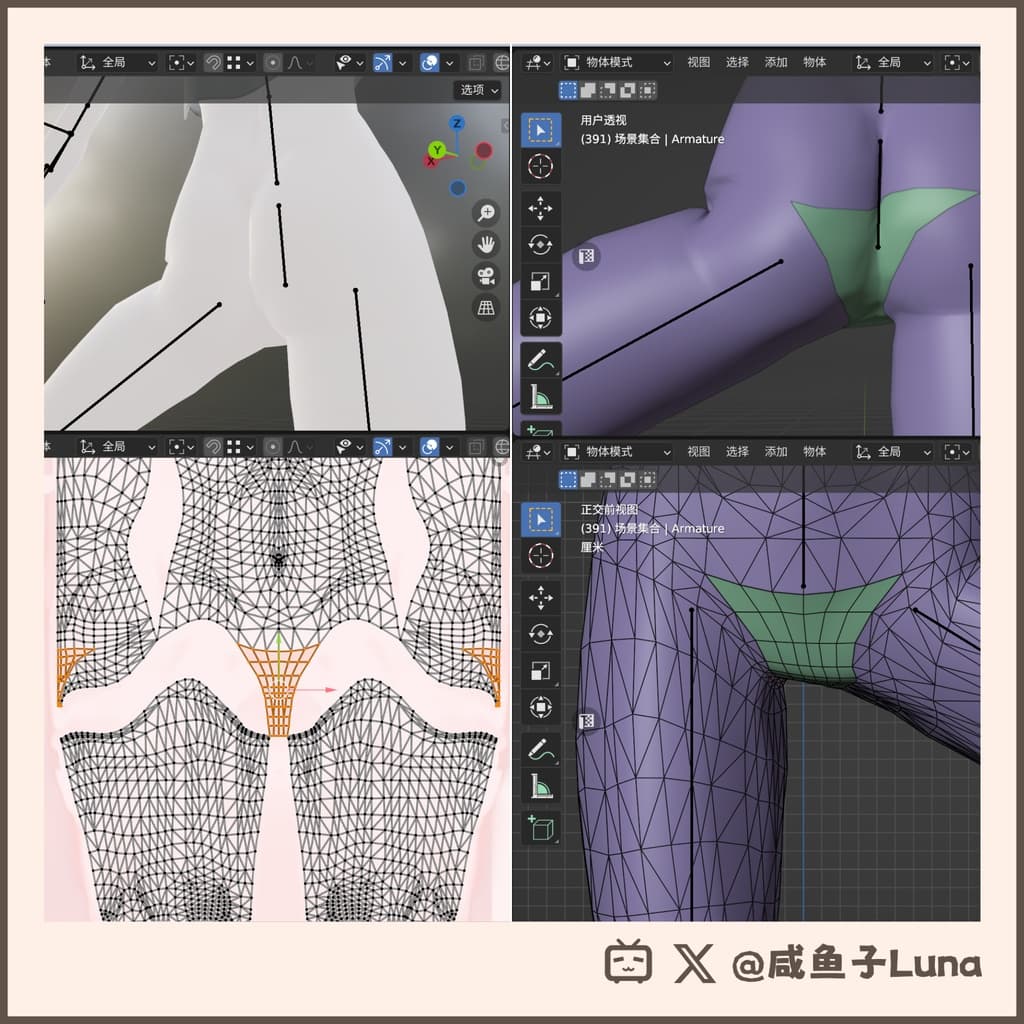Open the 选项 options dropdown in top-left viewport
The width and height of the screenshot is (1024, 1024).
coord(479,90)
